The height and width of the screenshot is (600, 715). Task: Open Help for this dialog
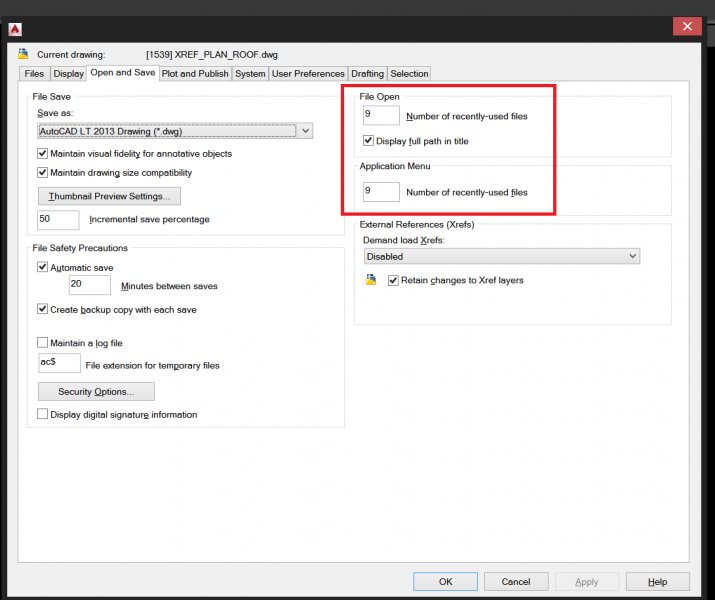[x=658, y=581]
